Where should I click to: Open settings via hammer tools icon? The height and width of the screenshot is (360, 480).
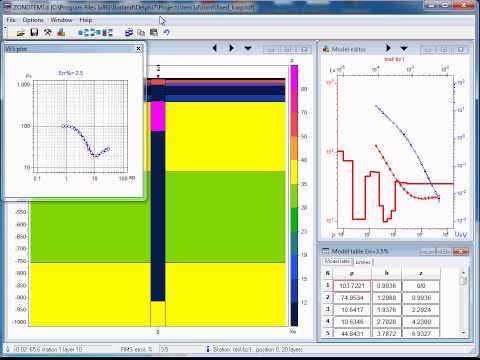(48, 32)
